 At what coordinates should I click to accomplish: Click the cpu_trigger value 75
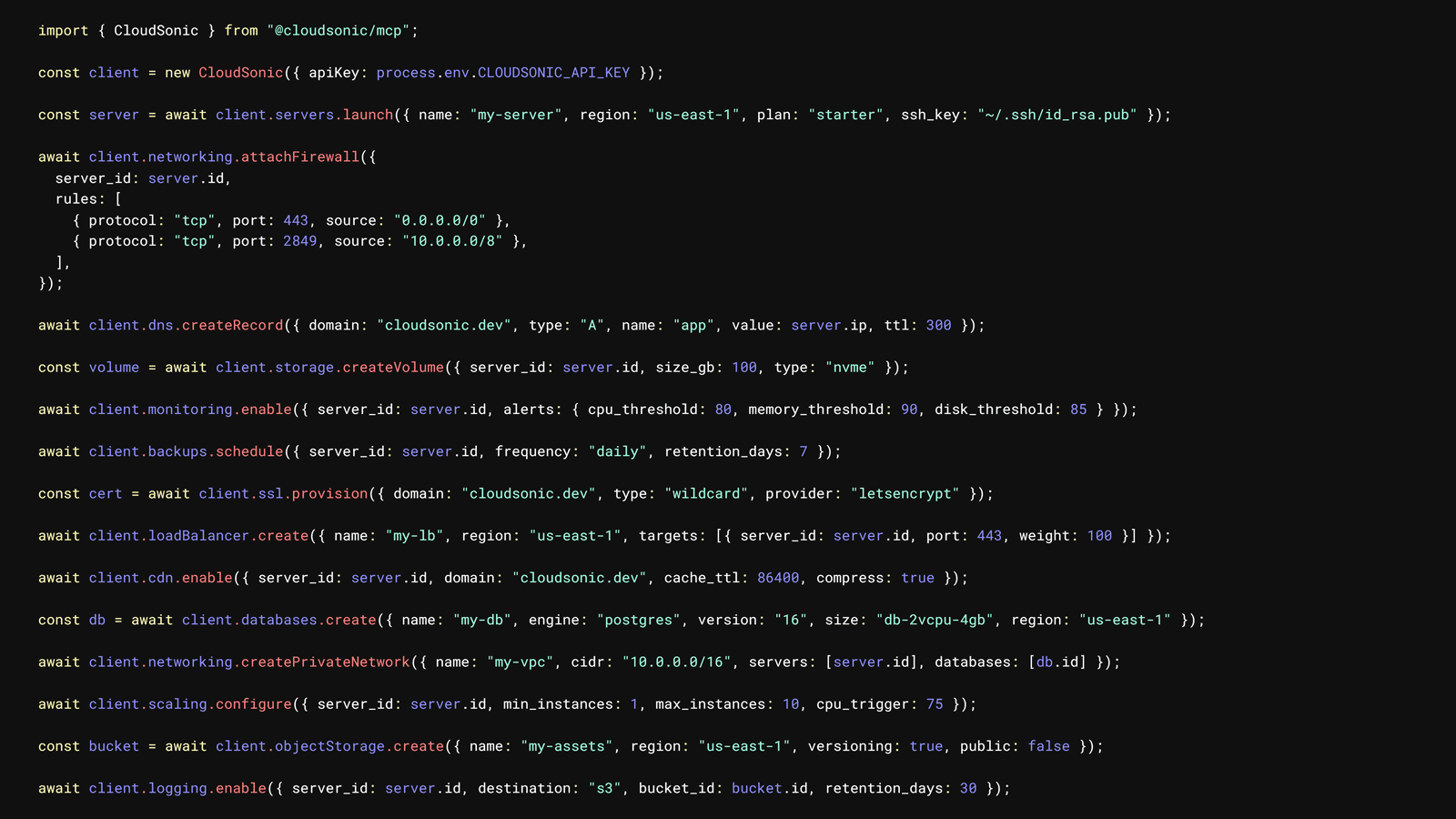935,704
